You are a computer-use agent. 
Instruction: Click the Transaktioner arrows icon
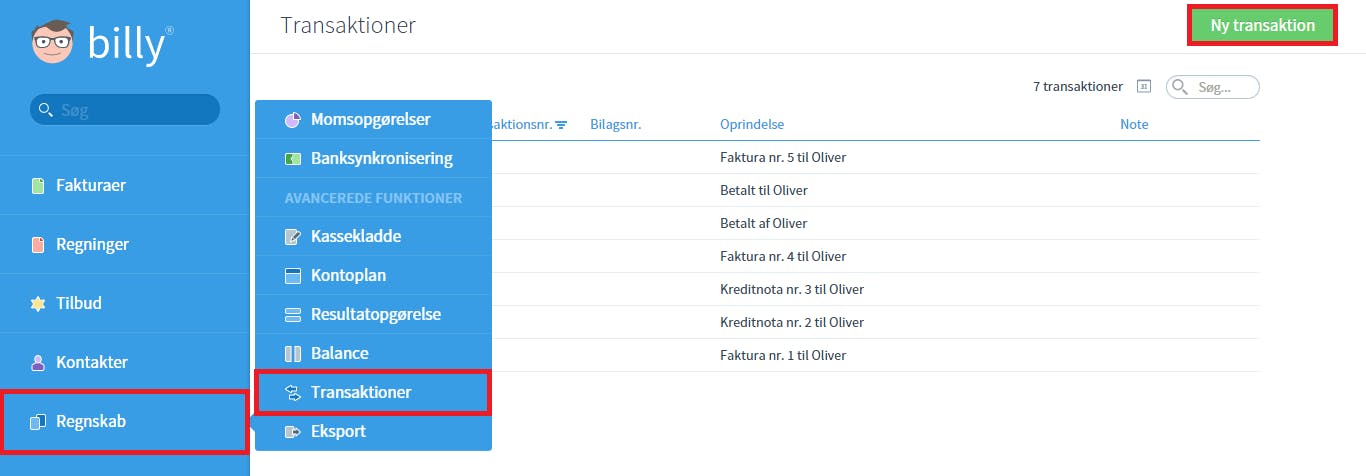(293, 393)
